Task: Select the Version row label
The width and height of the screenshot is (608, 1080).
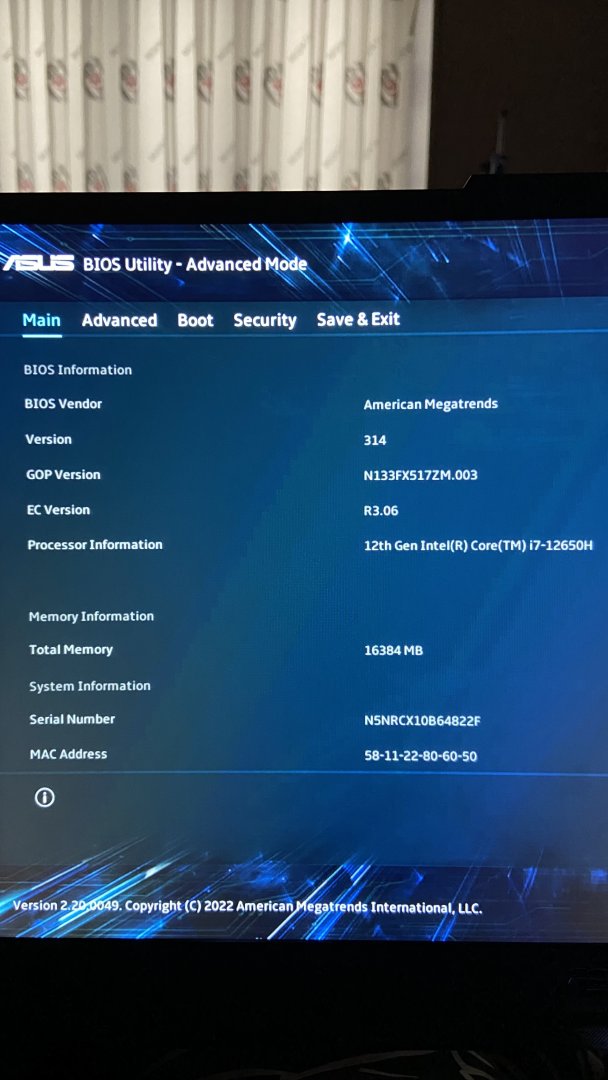Action: tap(48, 439)
